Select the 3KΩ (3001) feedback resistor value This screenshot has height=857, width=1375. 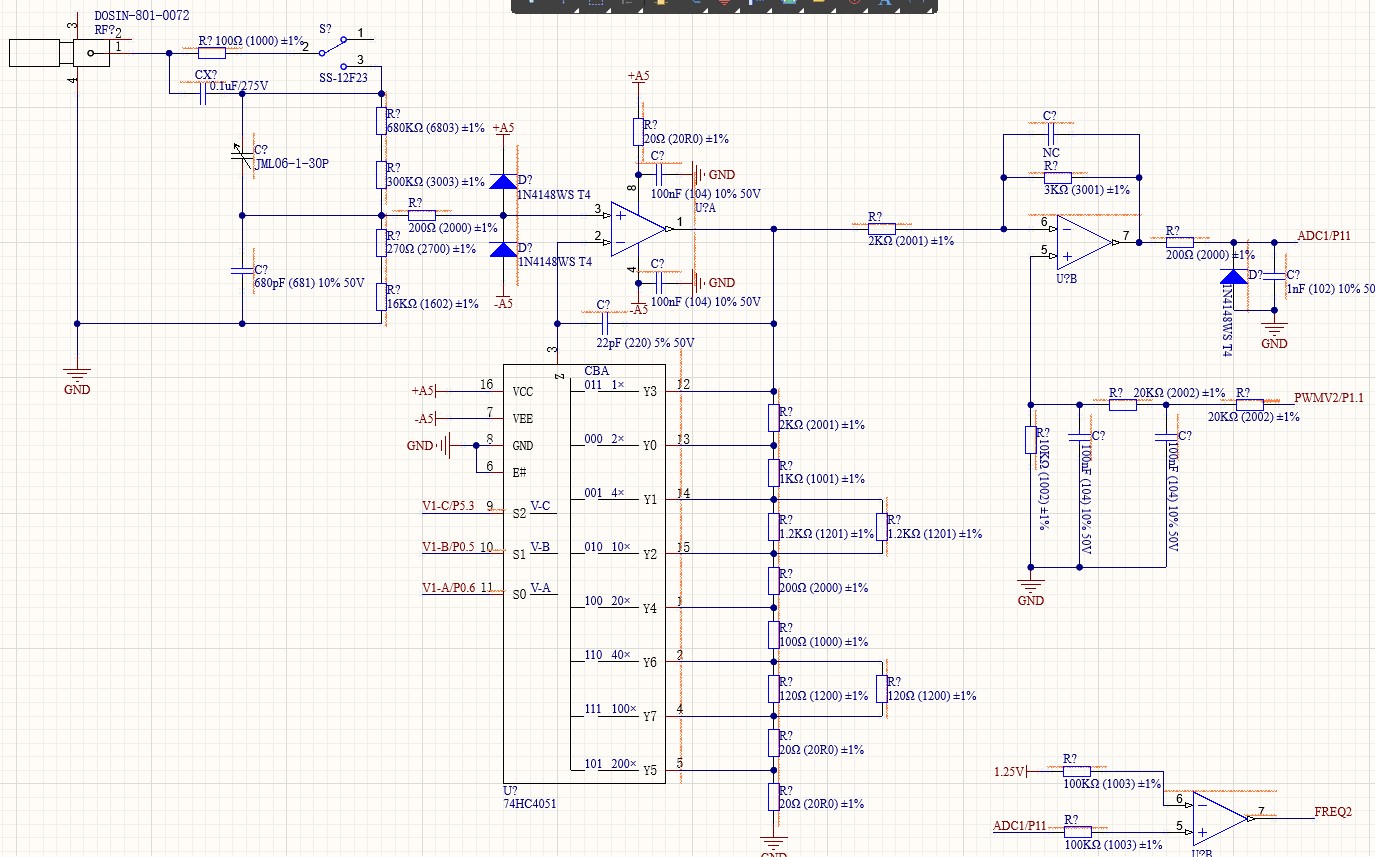[x=1087, y=190]
